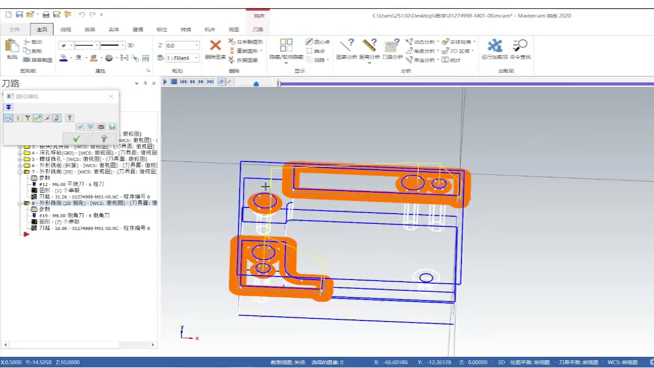654x368 pixels.
Task: Play the toolpath backplot simulation
Action: (165, 82)
